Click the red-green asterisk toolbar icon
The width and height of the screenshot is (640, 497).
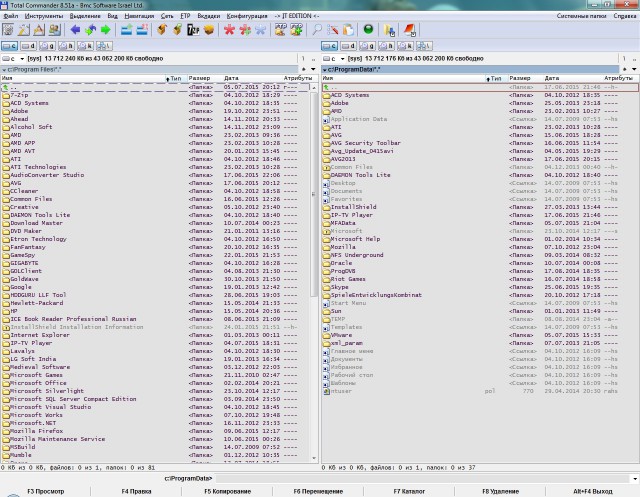point(245,30)
